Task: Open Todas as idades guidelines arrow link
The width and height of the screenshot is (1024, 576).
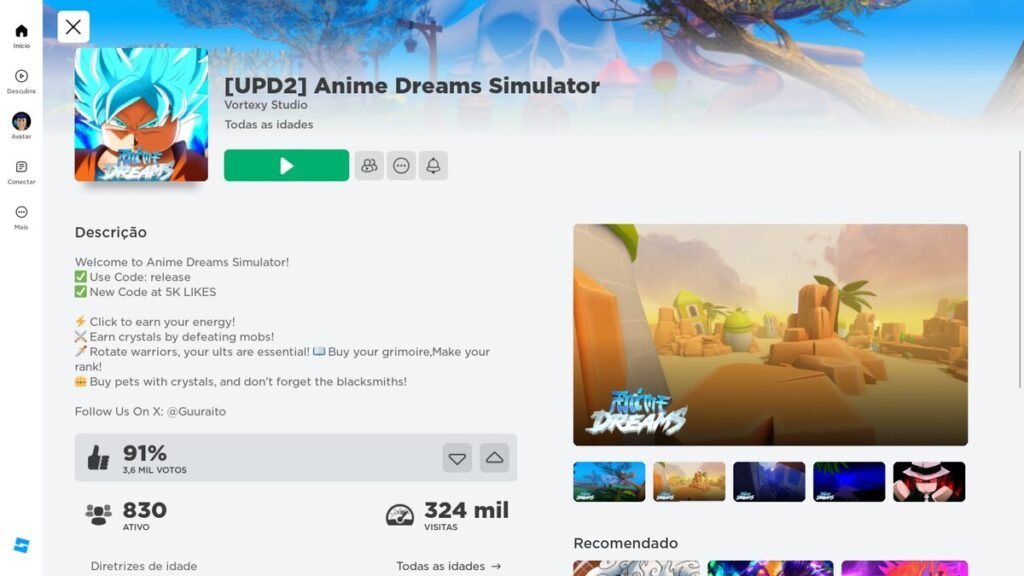Action: click(x=449, y=566)
